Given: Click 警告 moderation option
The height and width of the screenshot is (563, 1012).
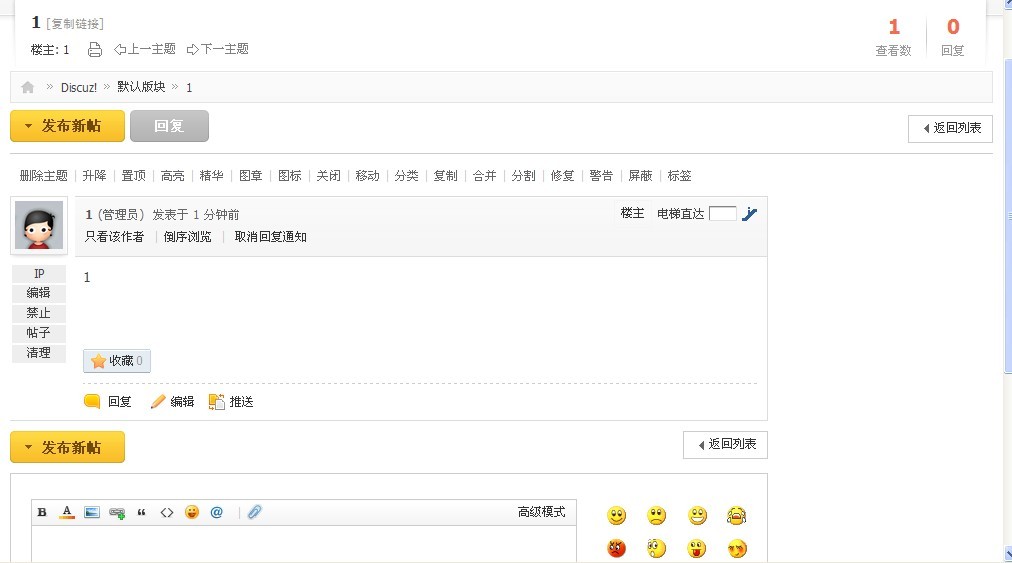Looking at the screenshot, I should coord(601,176).
